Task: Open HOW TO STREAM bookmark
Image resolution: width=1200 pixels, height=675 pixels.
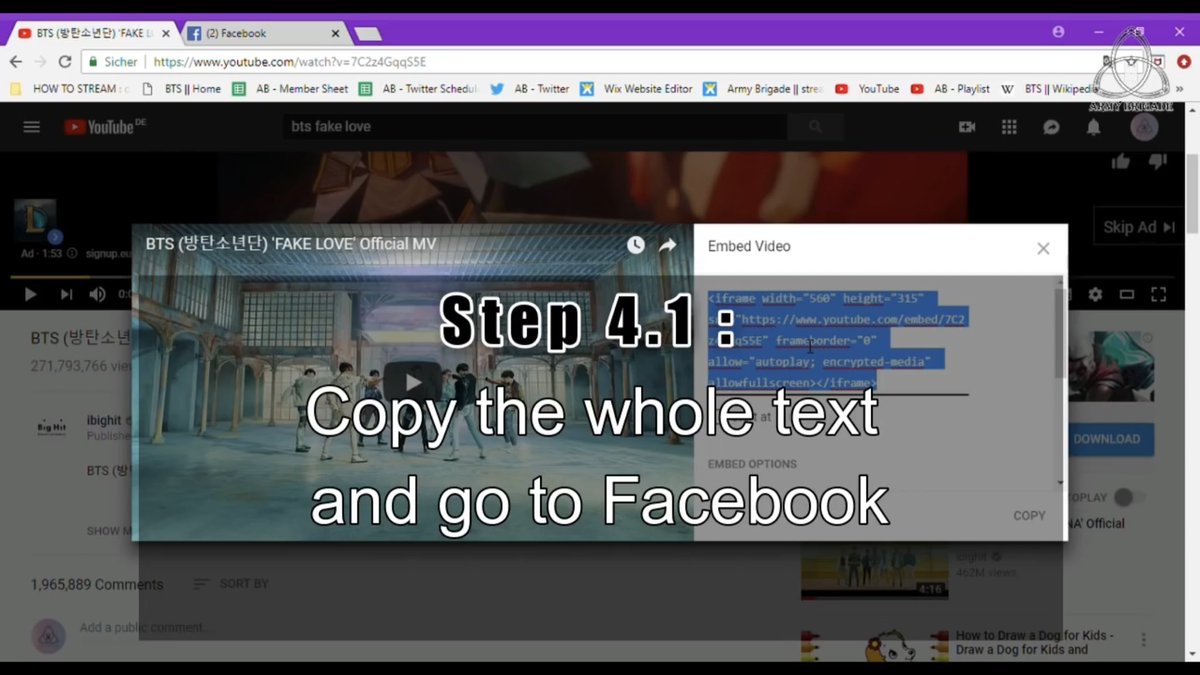Action: (70, 89)
